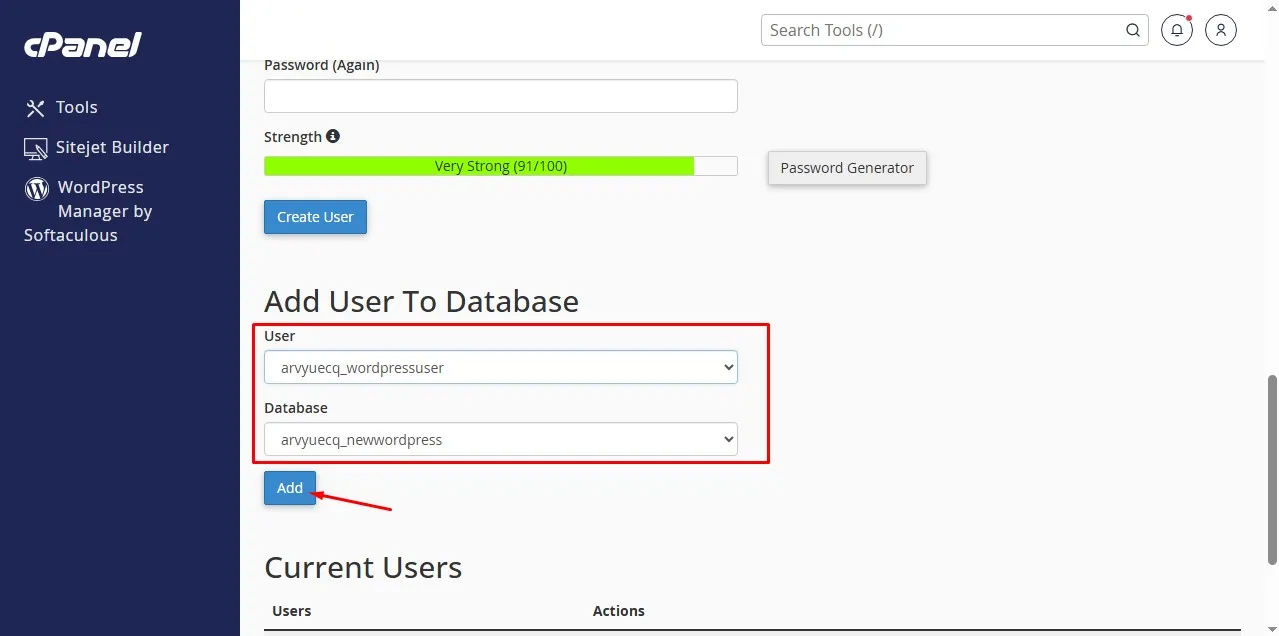
Task: Select Tools in the sidebar menu
Action: click(x=77, y=107)
